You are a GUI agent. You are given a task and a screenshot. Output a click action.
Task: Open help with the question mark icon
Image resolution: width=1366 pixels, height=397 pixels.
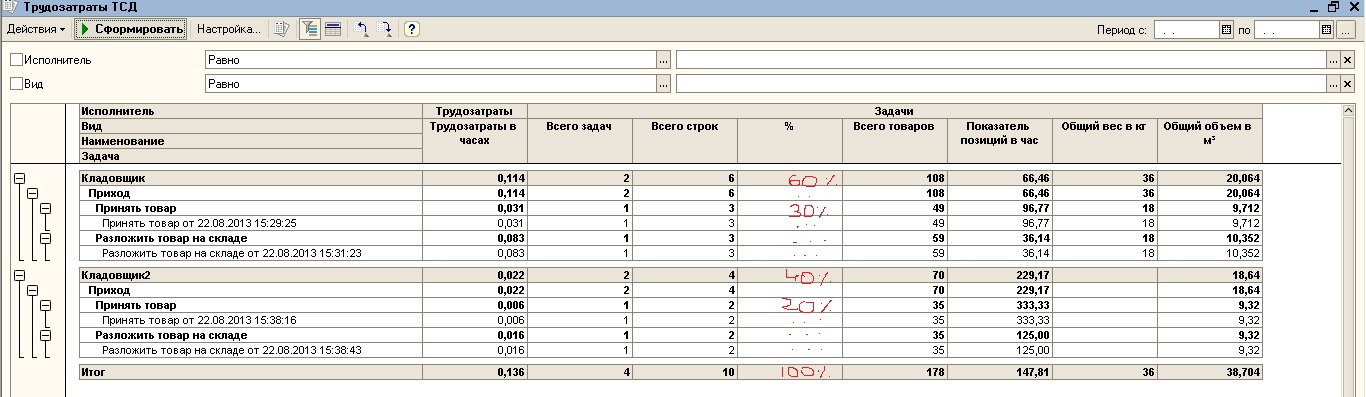pyautogui.click(x=411, y=29)
